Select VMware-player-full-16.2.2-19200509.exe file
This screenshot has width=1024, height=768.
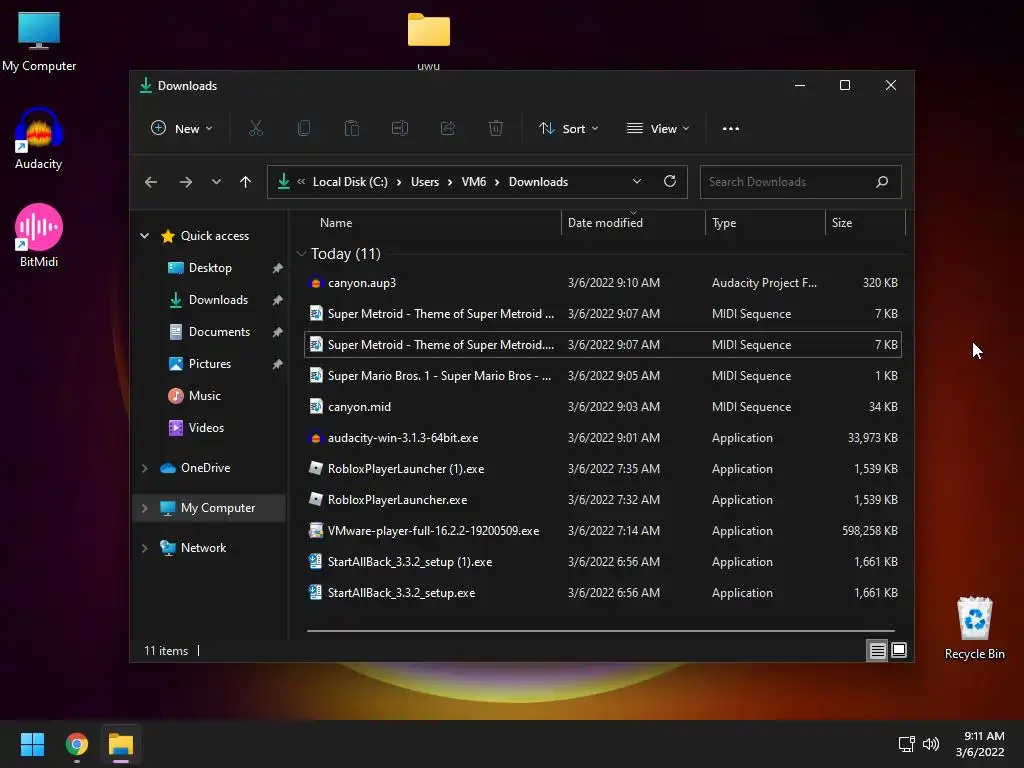[603, 531]
